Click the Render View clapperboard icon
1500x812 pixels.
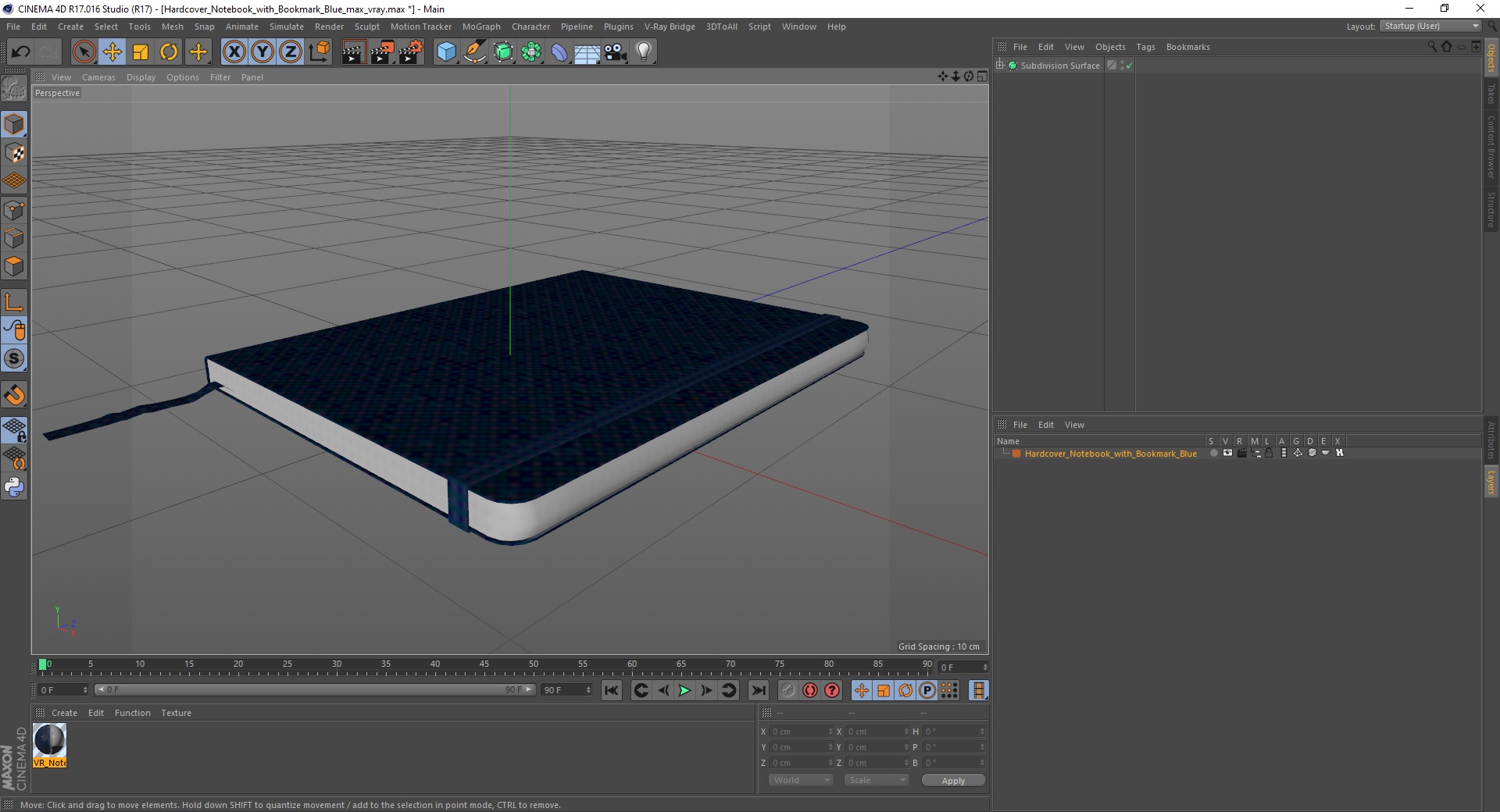(353, 52)
